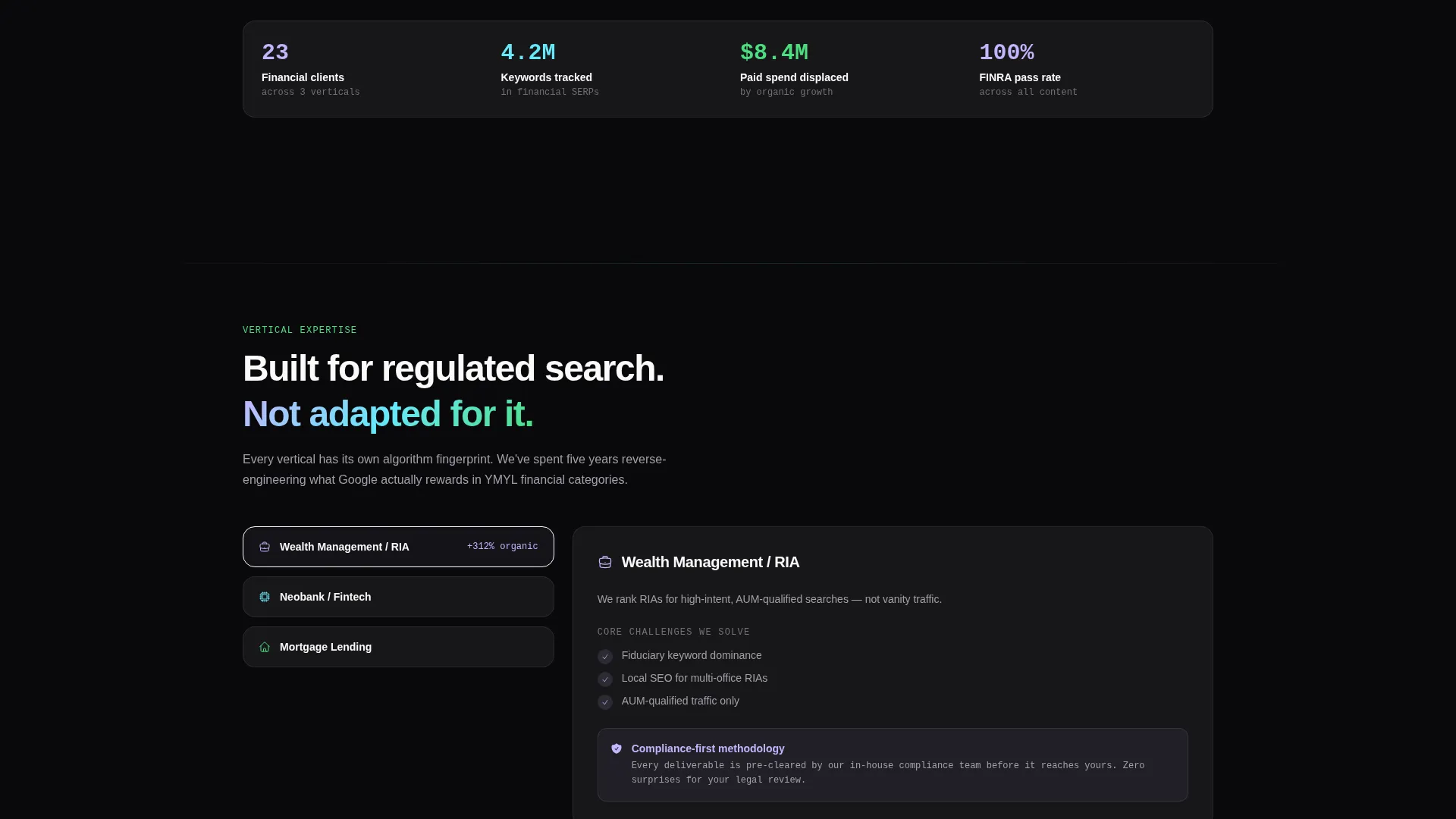The height and width of the screenshot is (819, 1456).
Task: Click the 100% FINRA pass rate statistic
Action: point(1028,69)
